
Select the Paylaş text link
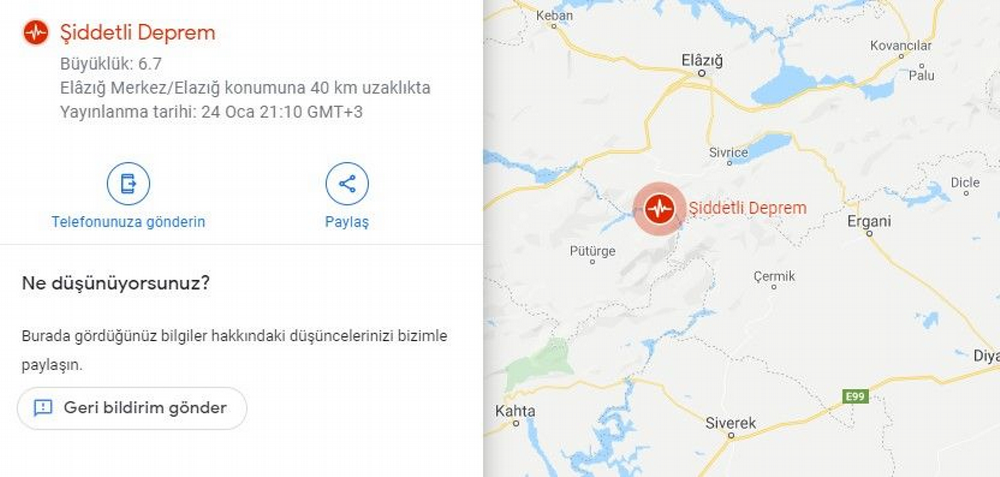(347, 223)
